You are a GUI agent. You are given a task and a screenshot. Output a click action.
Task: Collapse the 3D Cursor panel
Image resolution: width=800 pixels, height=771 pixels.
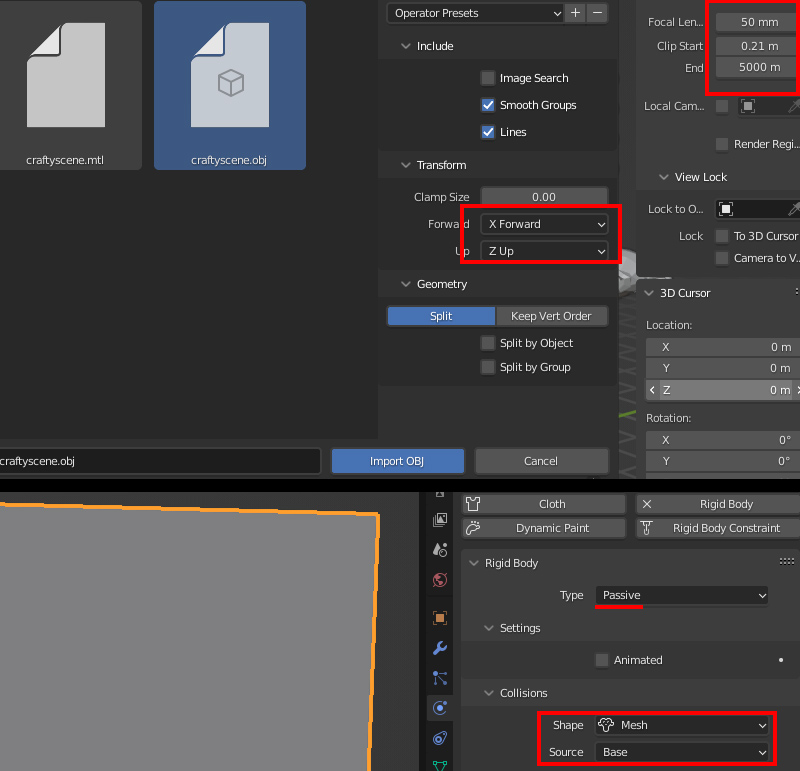pyautogui.click(x=649, y=293)
